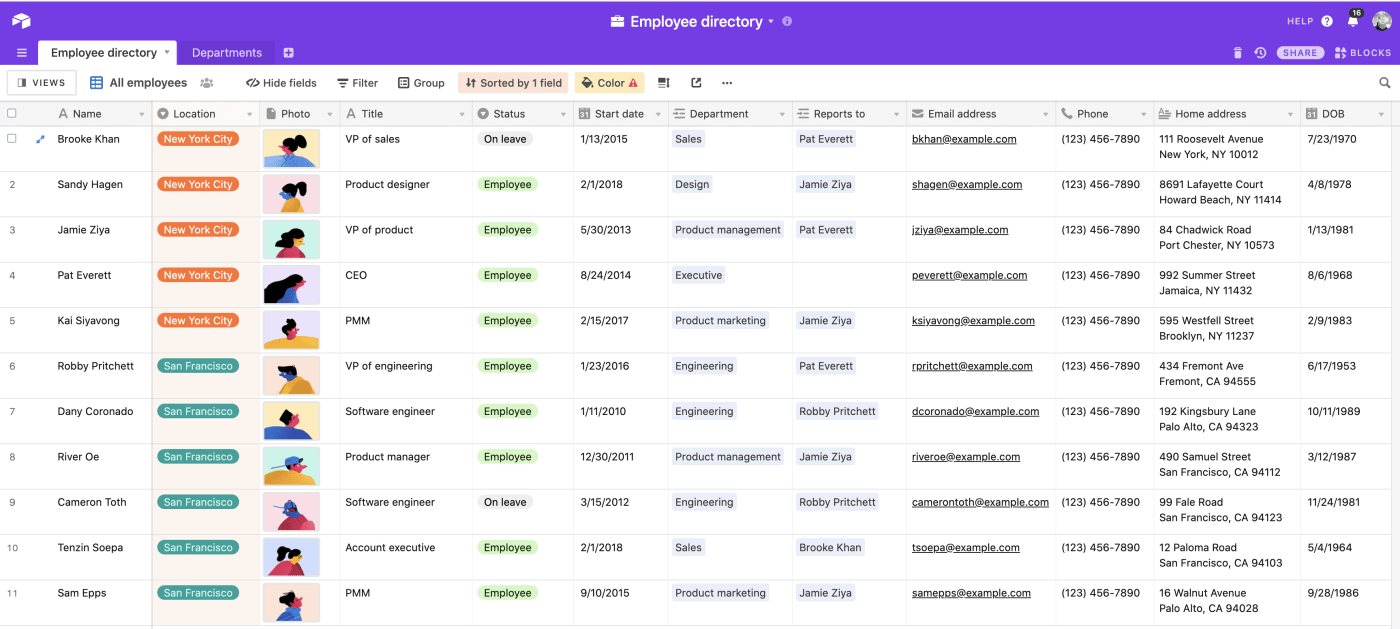Image resolution: width=1400 pixels, height=629 pixels.
Task: Open the Views sidebar toggle
Action: click(42, 83)
